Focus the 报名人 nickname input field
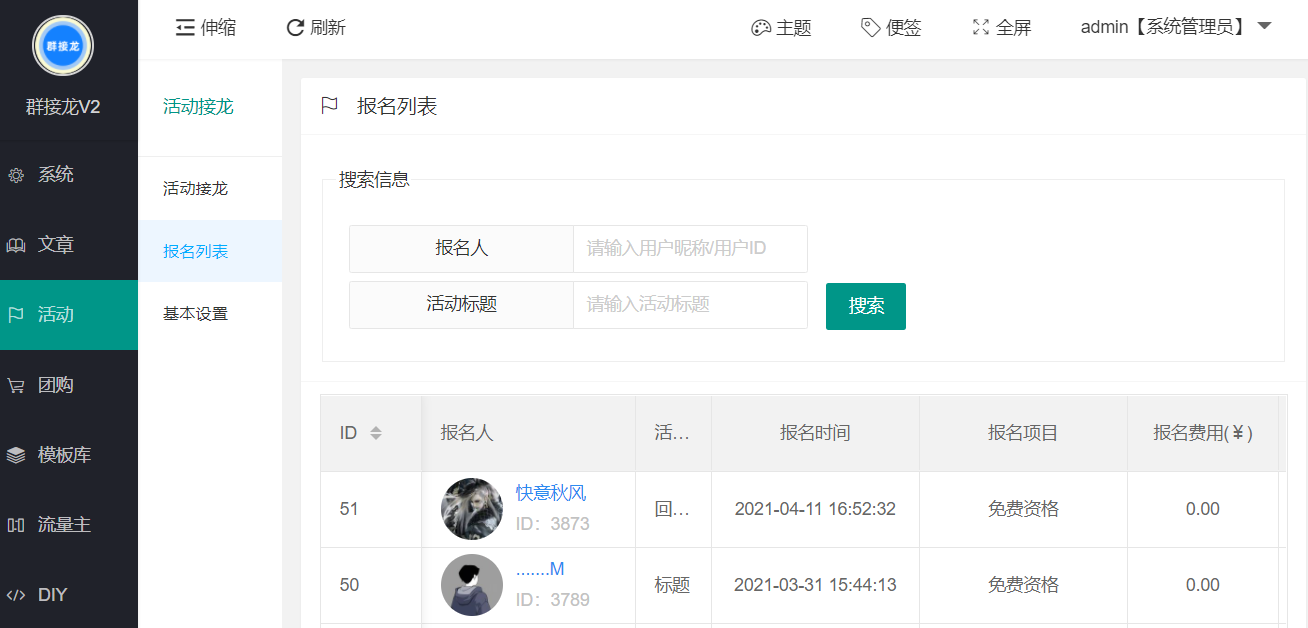Viewport: 1308px width, 628px height. tap(690, 249)
